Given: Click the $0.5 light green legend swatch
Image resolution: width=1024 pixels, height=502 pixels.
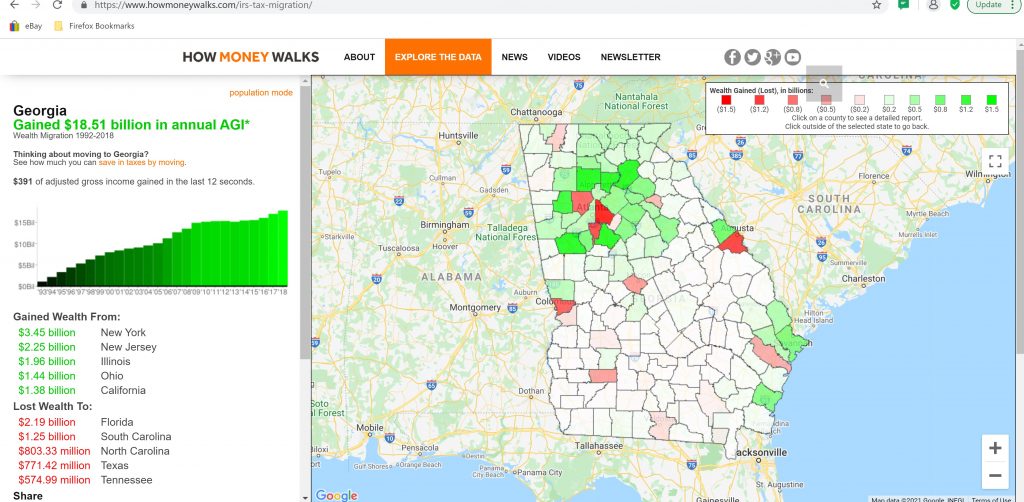Looking at the screenshot, I should 914,100.
